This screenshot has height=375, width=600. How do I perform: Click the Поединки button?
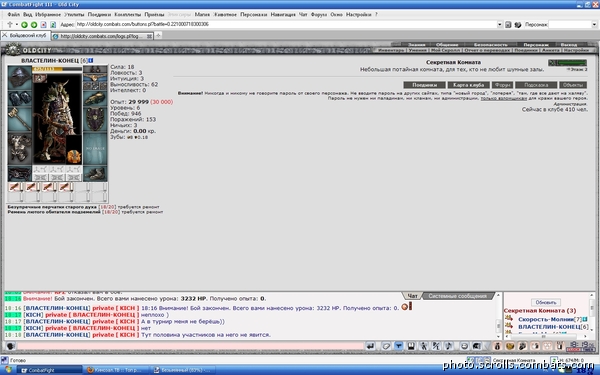click(424, 85)
